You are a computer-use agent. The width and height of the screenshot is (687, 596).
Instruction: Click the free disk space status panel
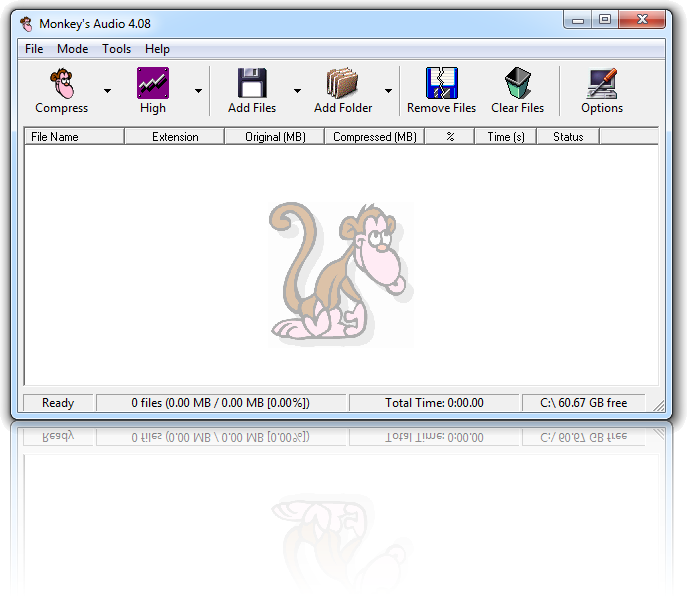(x=584, y=403)
